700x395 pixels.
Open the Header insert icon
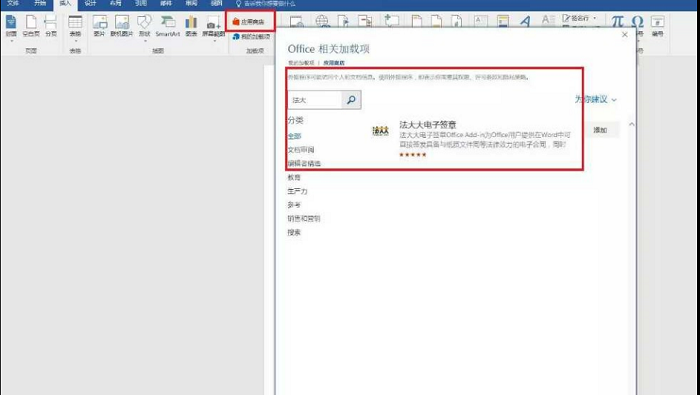pos(417,21)
